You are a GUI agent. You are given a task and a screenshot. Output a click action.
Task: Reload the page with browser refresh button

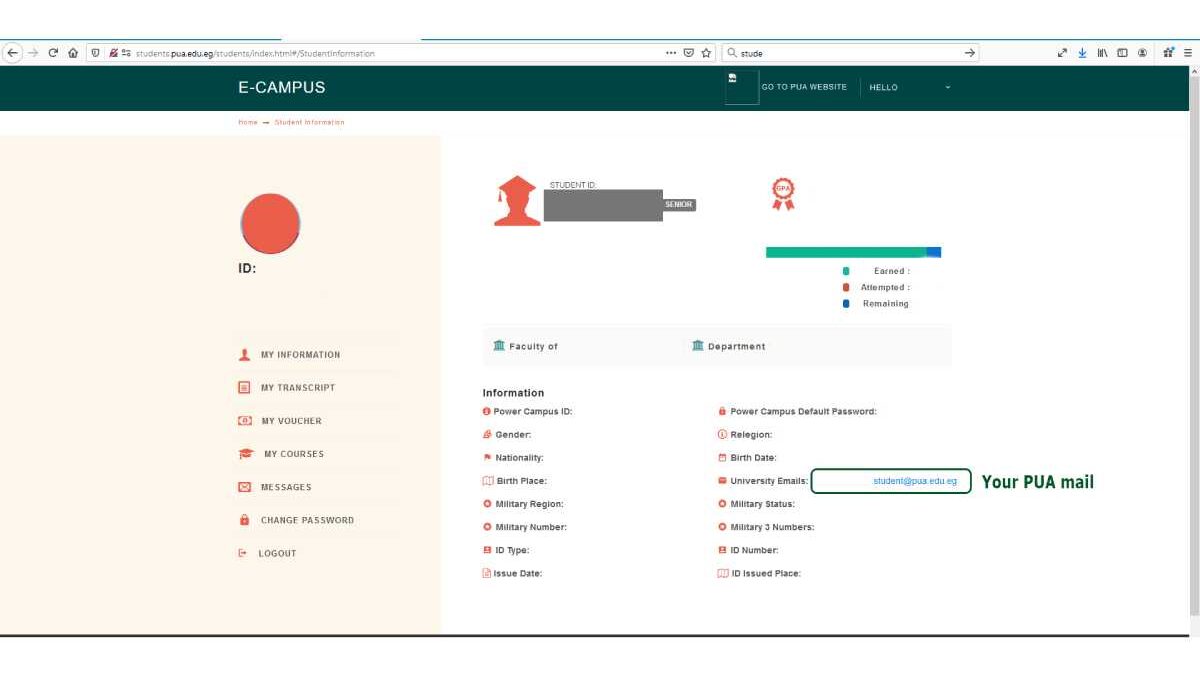[x=53, y=53]
